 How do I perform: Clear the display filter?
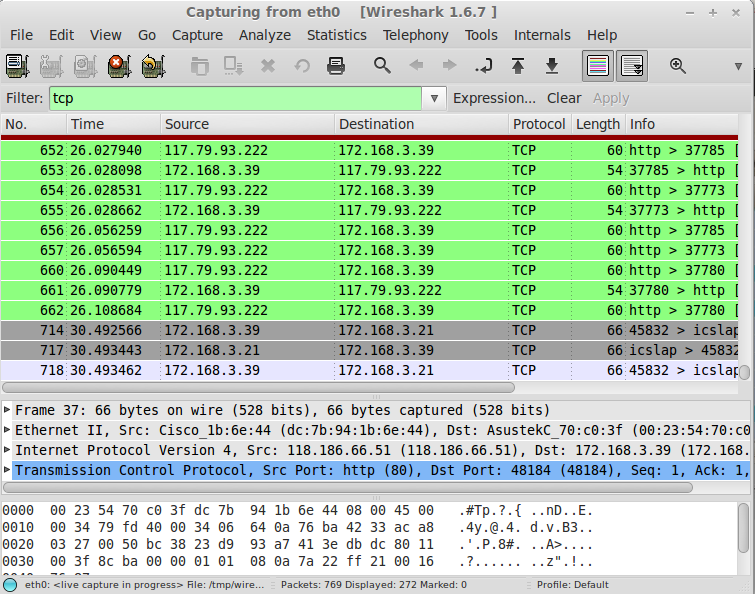point(564,98)
